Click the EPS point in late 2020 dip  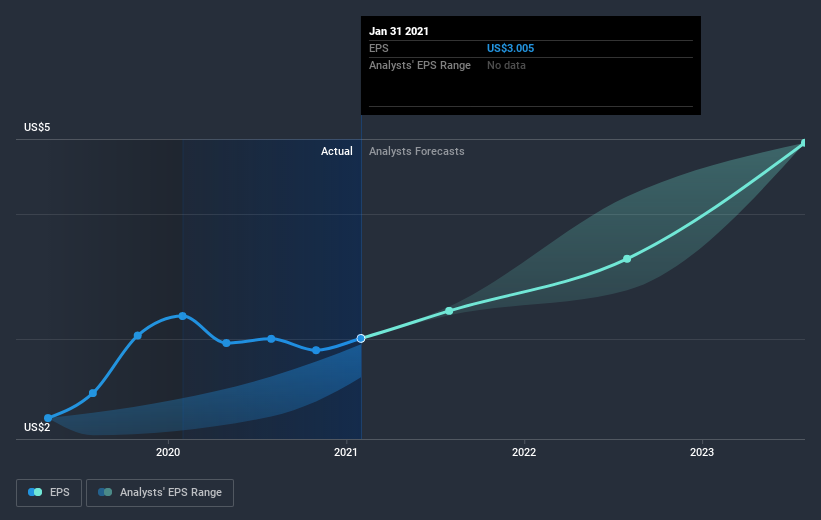(x=316, y=350)
